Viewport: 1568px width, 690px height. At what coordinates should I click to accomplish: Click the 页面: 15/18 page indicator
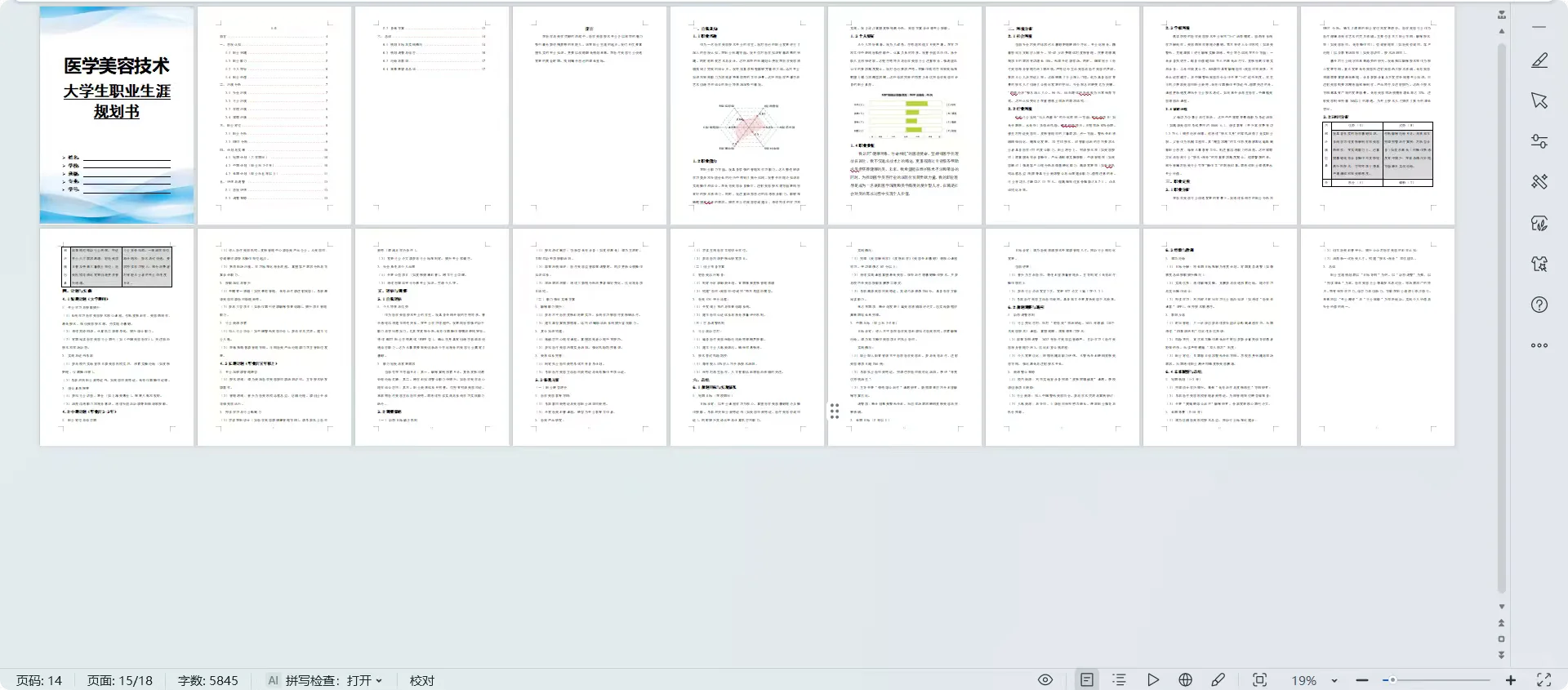(119, 680)
